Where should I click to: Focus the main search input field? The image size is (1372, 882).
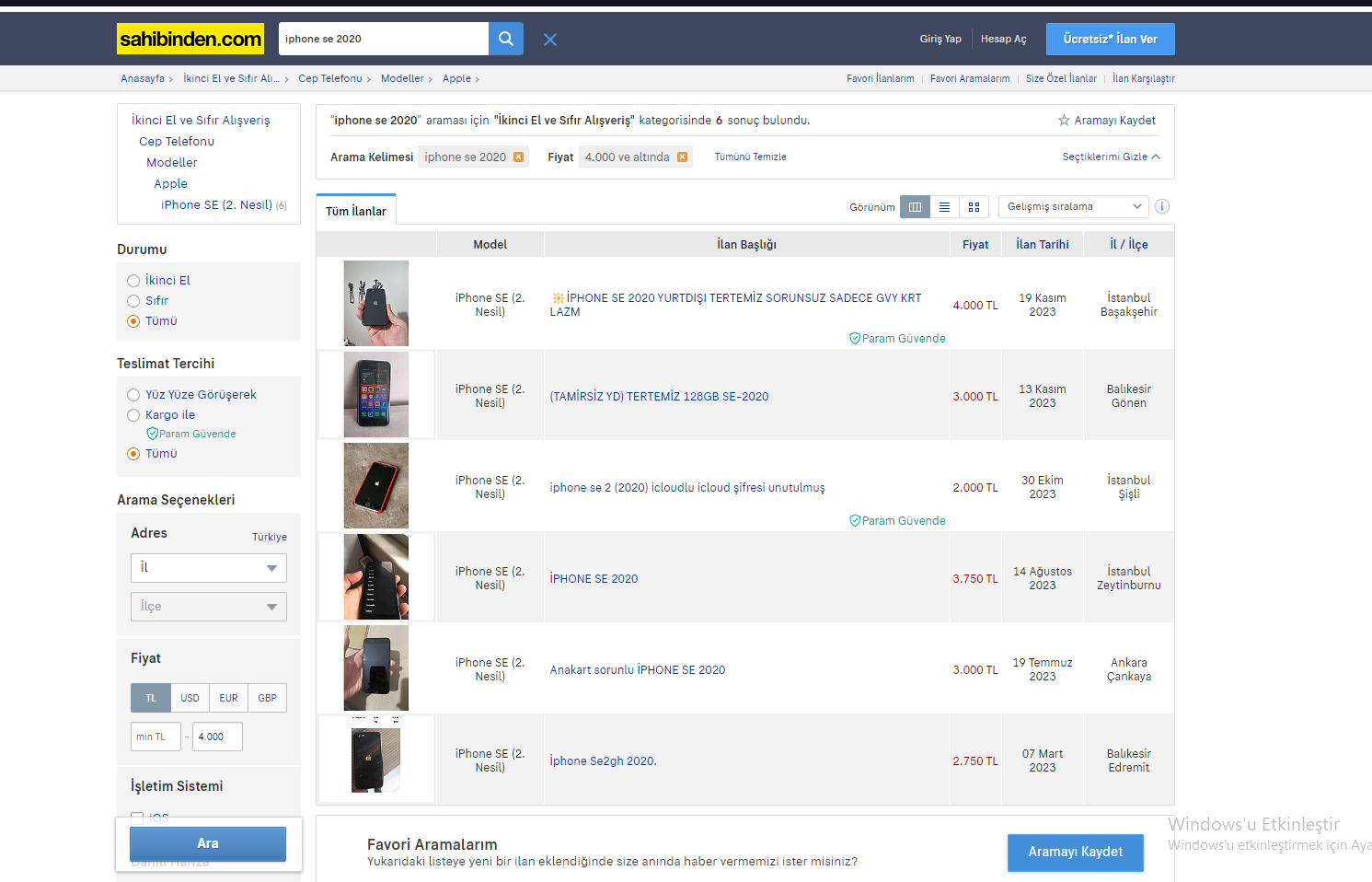384,39
